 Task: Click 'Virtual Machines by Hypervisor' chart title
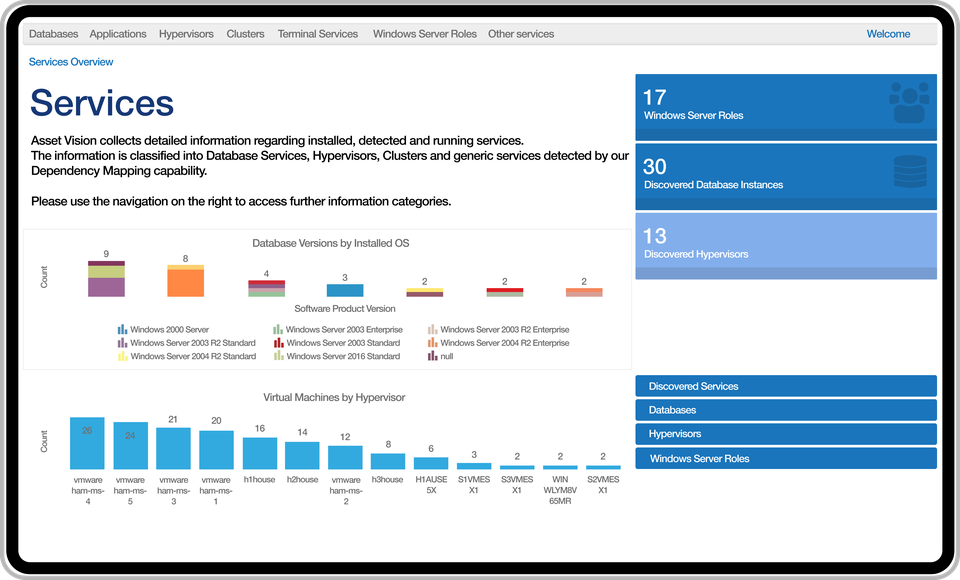(334, 397)
